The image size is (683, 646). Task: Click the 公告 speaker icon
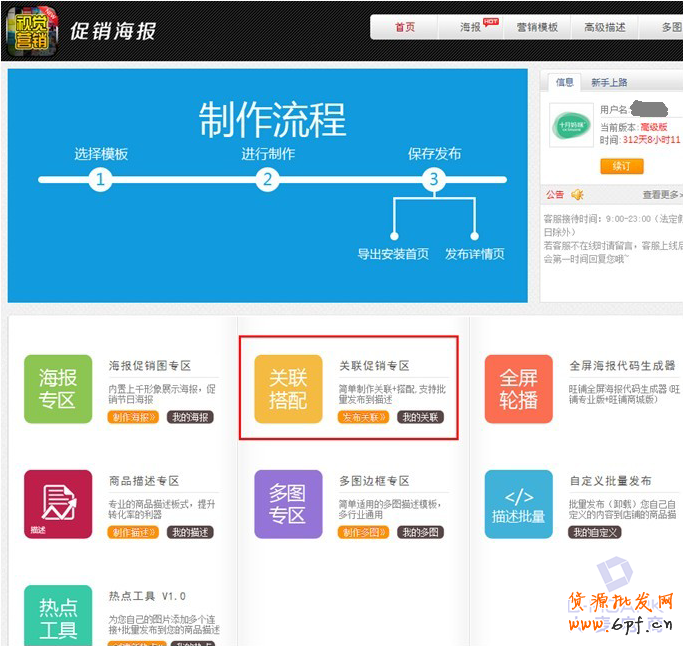point(577,194)
